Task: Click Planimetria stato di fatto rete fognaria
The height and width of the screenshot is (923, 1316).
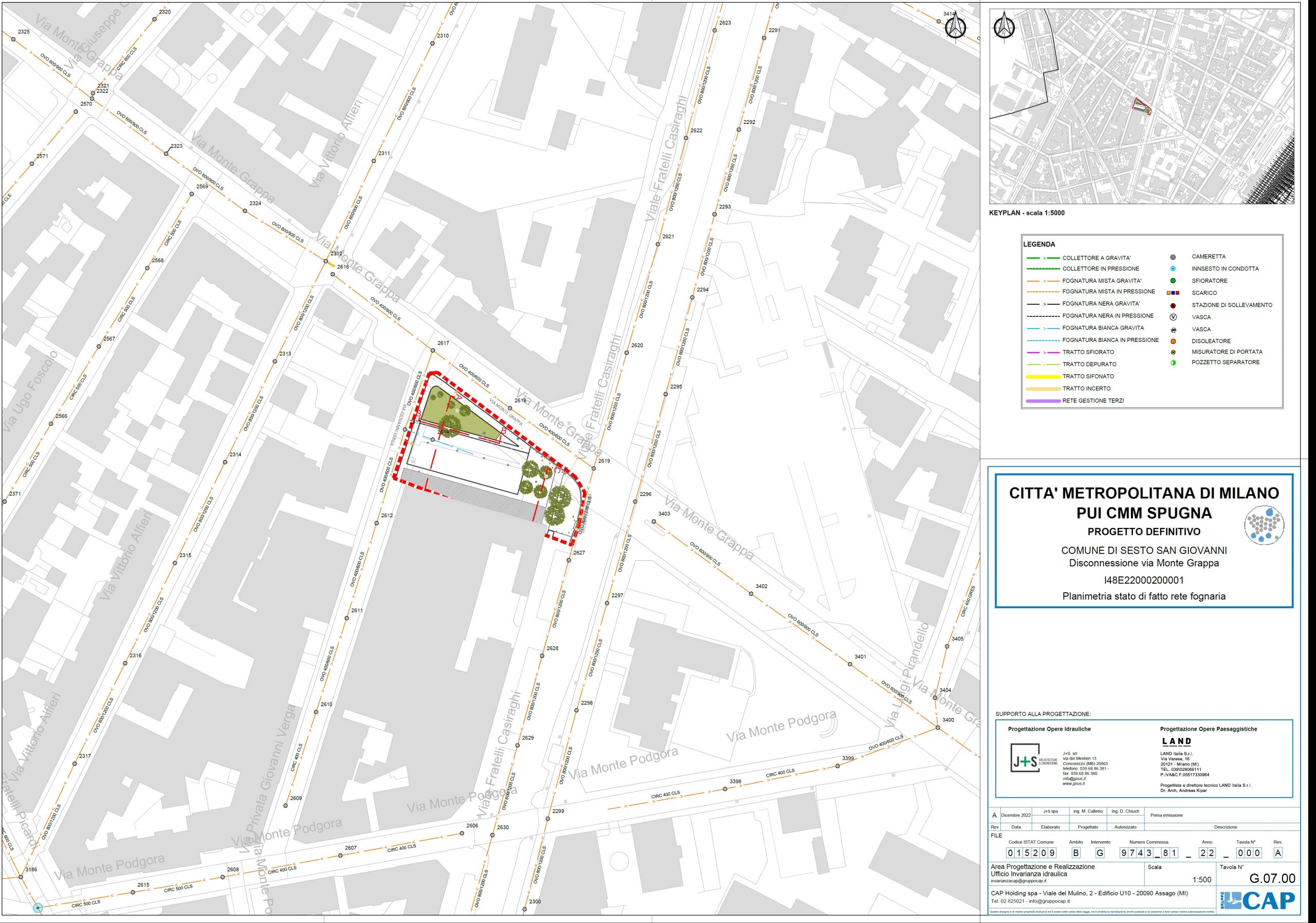Action: pyautogui.click(x=1144, y=596)
